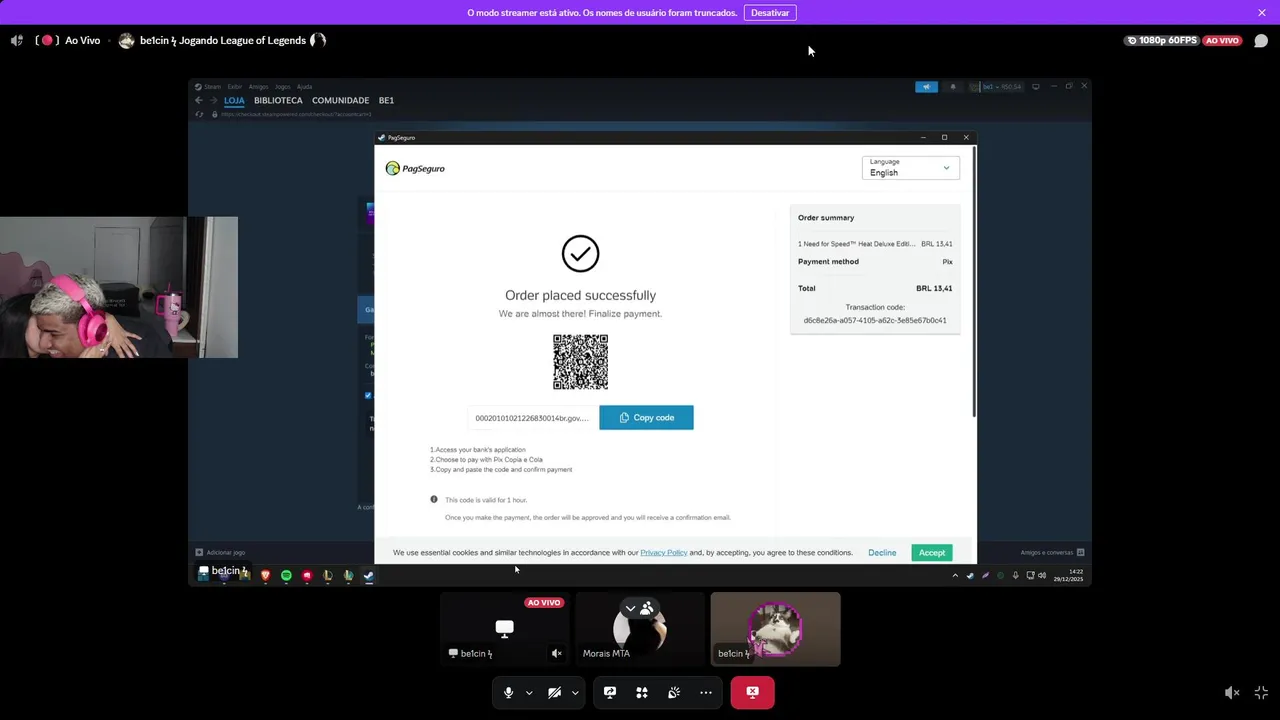This screenshot has height=720, width=1280.
Task: Turn on camera in call controls
Action: point(554,692)
